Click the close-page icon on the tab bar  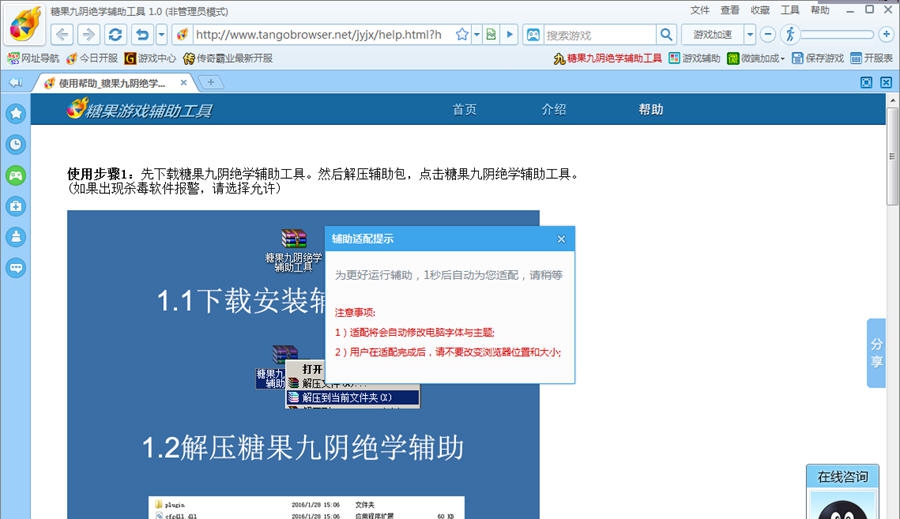[x=886, y=83]
